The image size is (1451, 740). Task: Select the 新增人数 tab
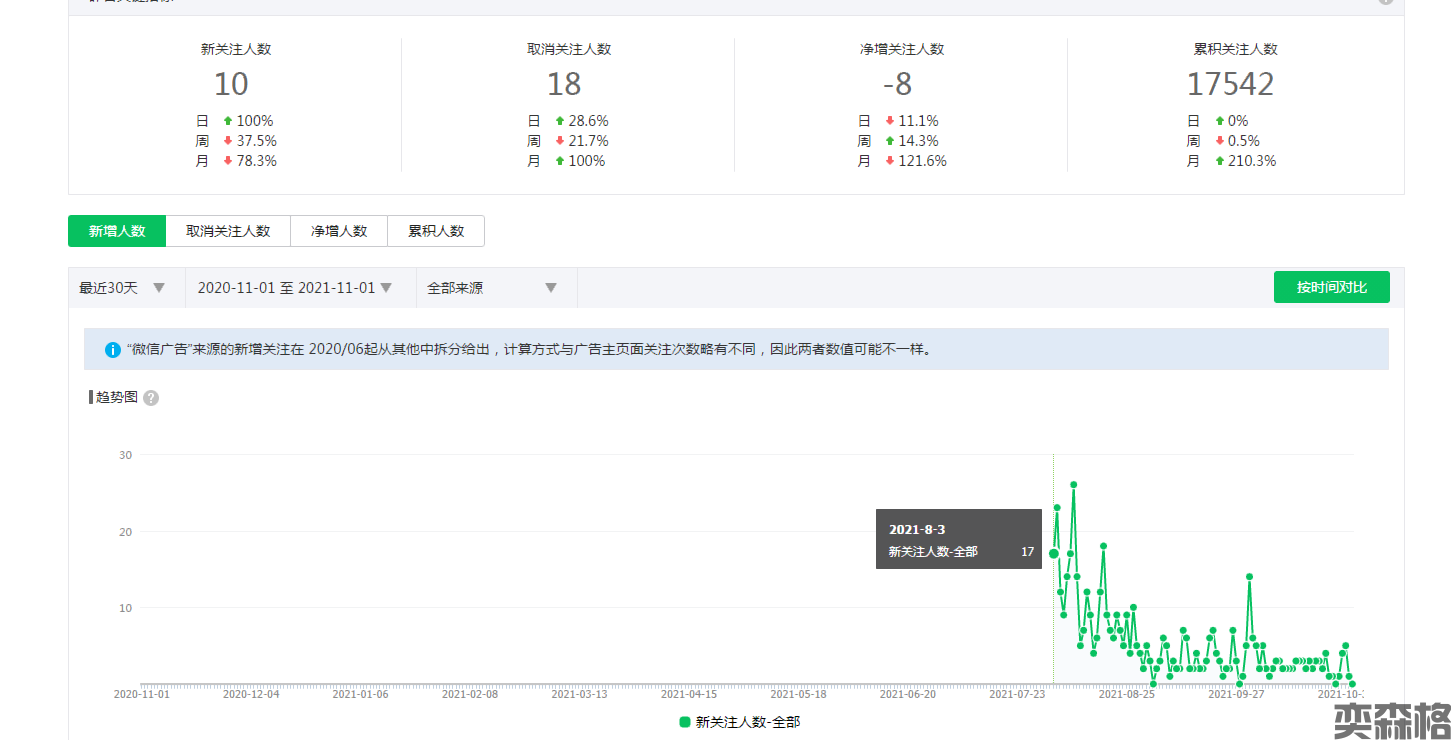pyautogui.click(x=117, y=231)
